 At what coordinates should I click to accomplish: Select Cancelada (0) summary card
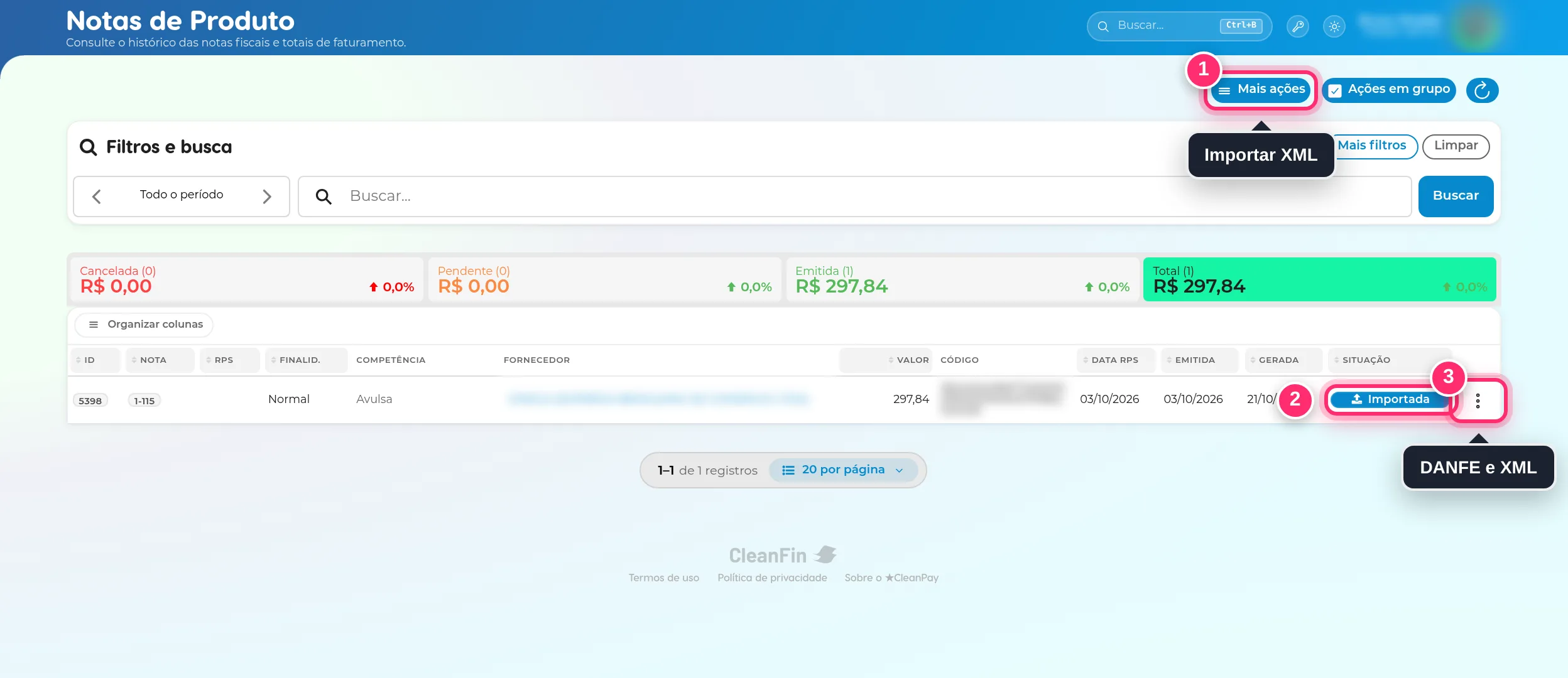pos(247,279)
